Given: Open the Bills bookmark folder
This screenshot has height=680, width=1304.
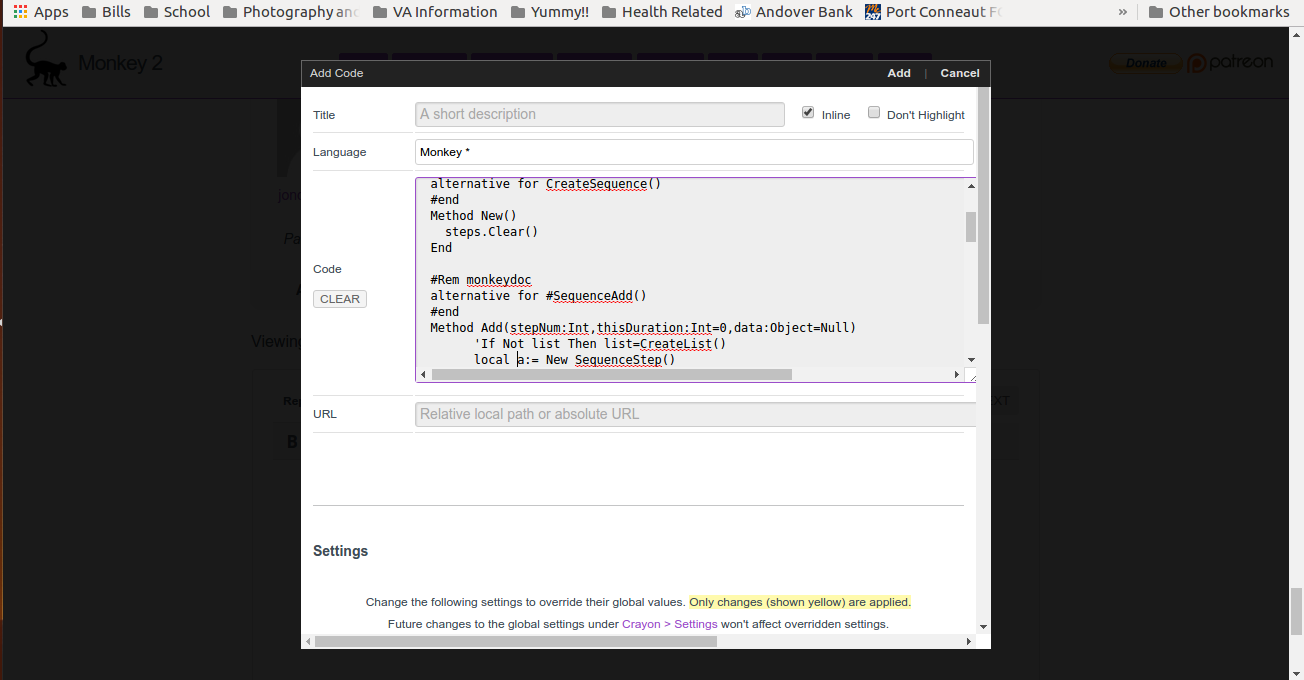Looking at the screenshot, I should [105, 12].
